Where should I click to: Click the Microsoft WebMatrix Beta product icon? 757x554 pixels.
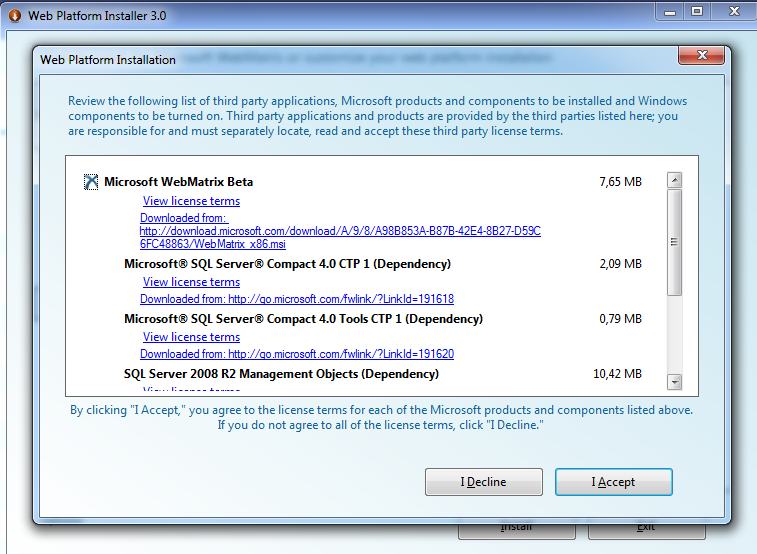91,182
